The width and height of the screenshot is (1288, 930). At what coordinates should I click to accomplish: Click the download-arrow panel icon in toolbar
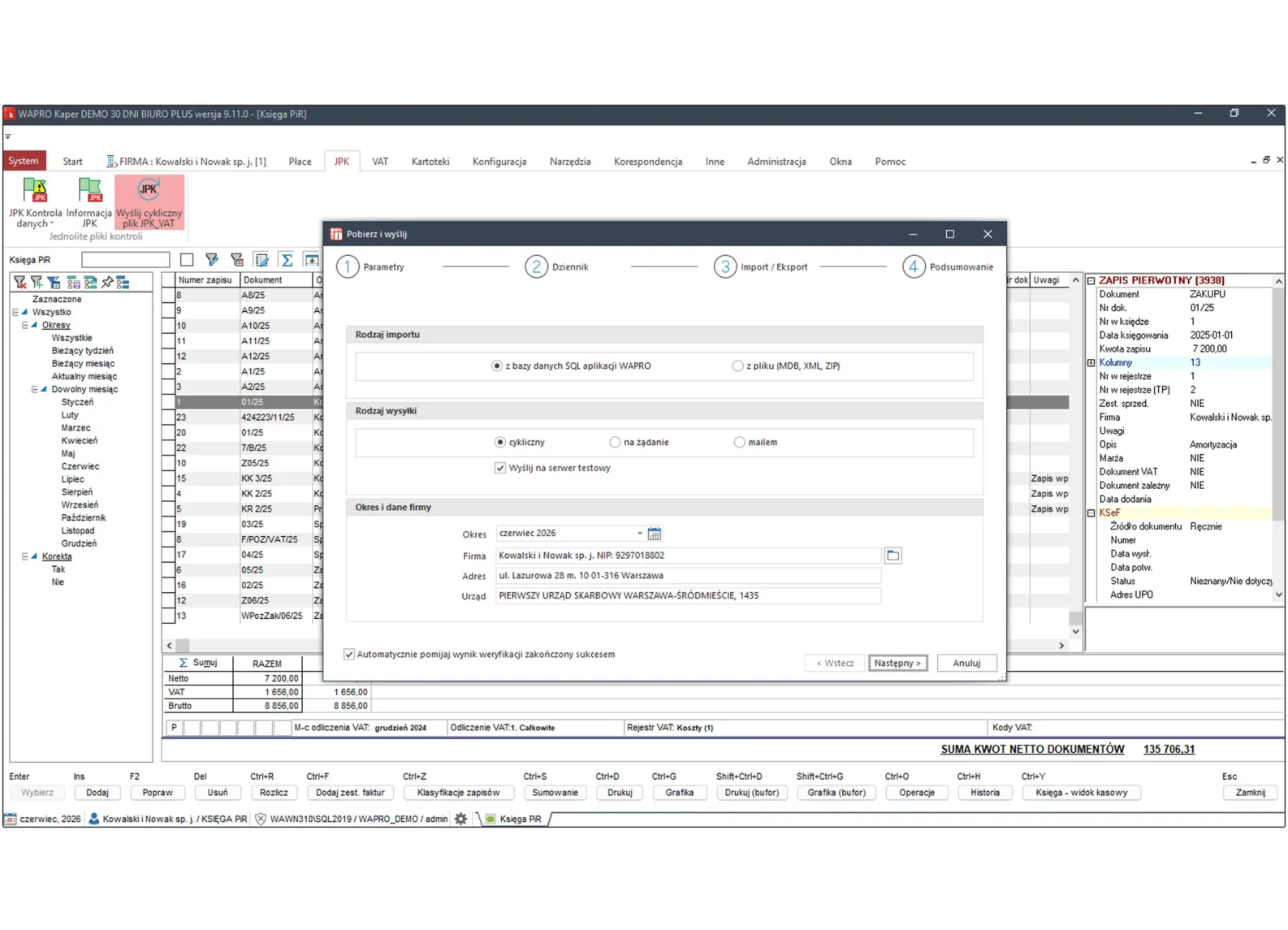[312, 260]
